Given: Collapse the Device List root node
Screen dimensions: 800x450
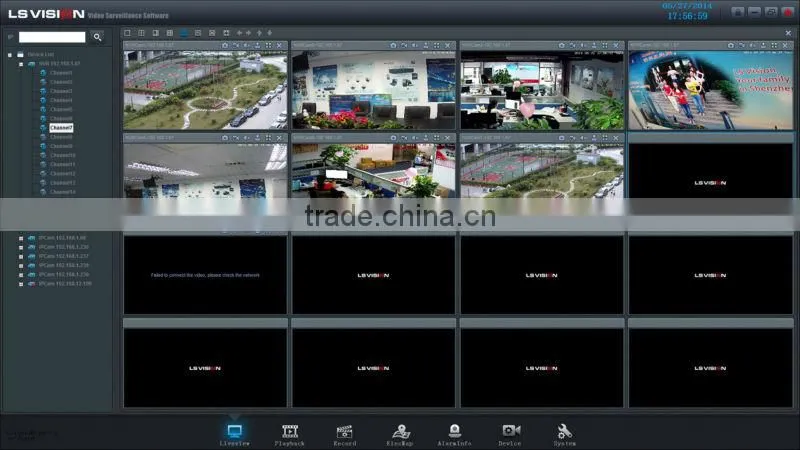Looking at the screenshot, I should tap(10, 55).
